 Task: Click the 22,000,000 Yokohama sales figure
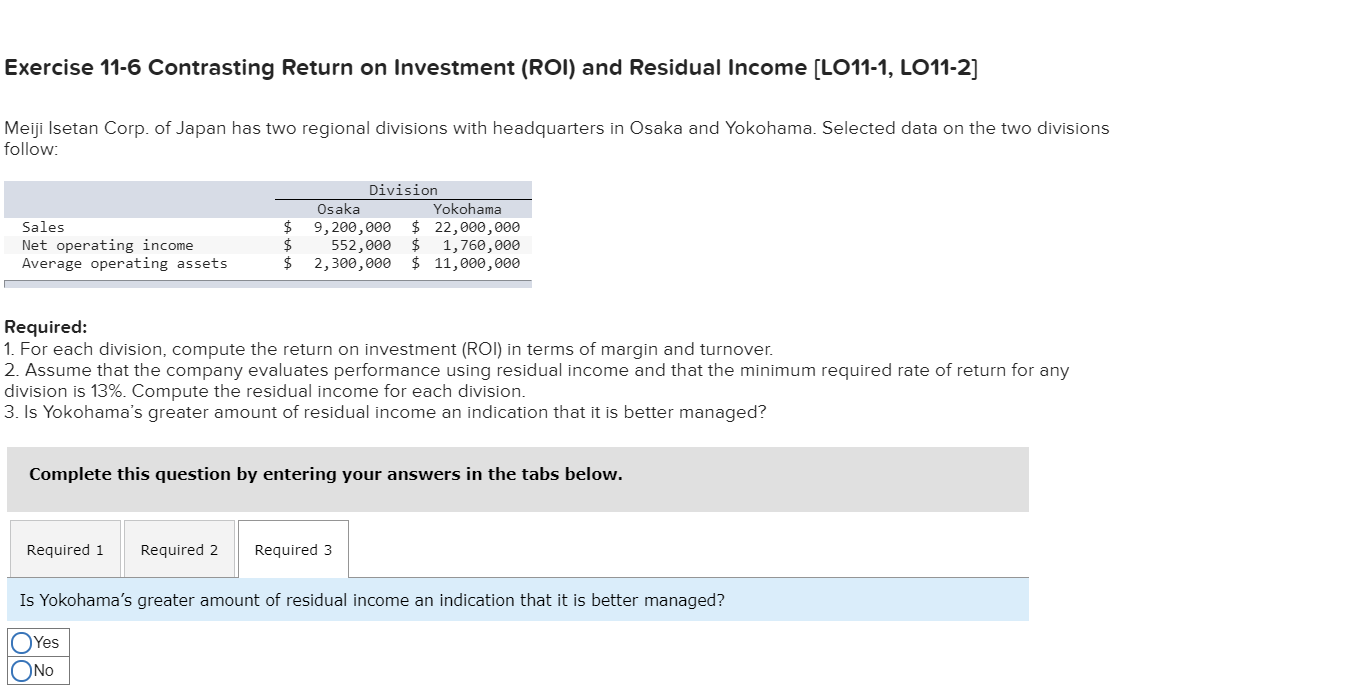click(x=478, y=226)
